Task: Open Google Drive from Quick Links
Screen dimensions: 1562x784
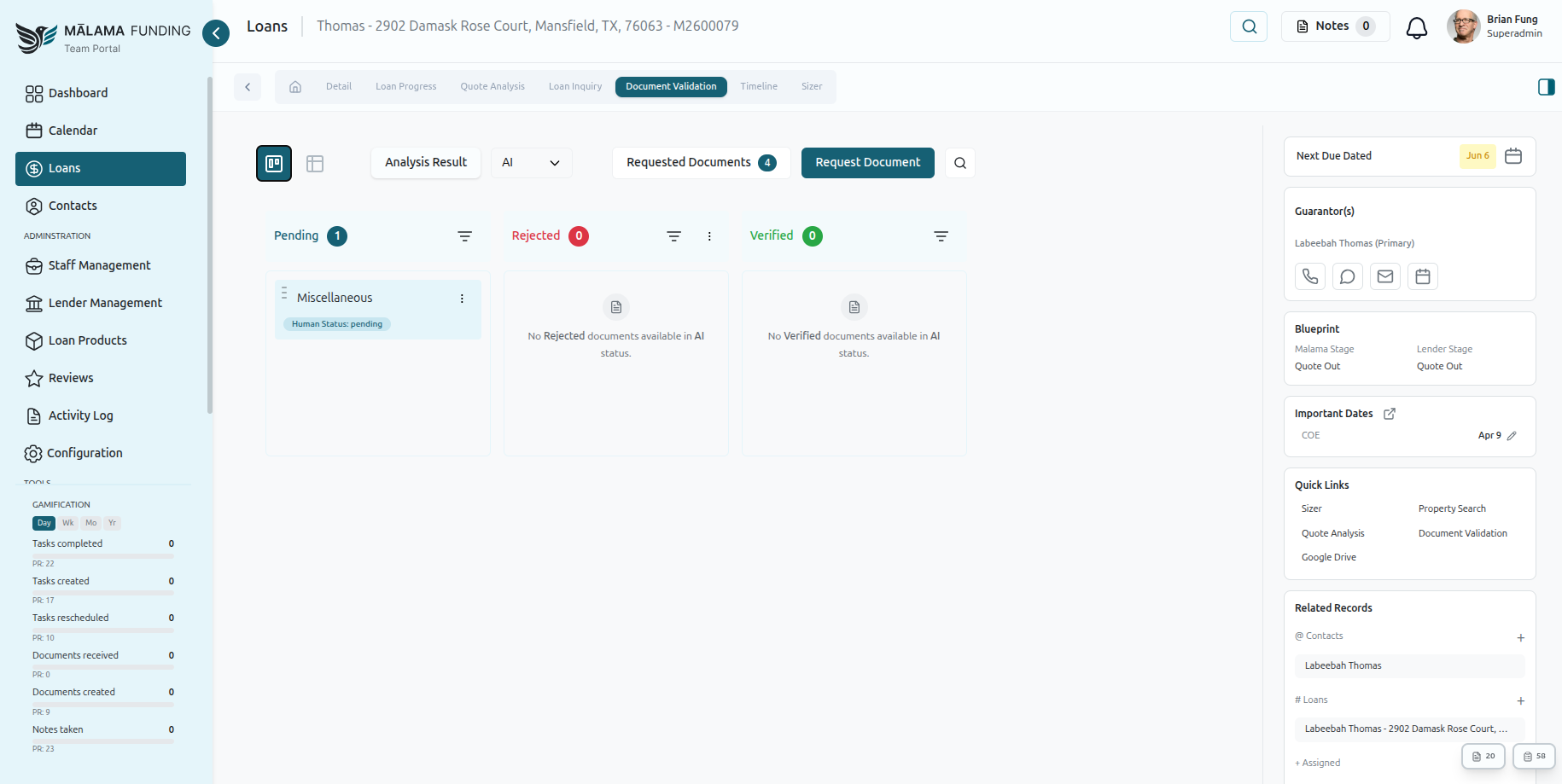Action: point(1328,557)
